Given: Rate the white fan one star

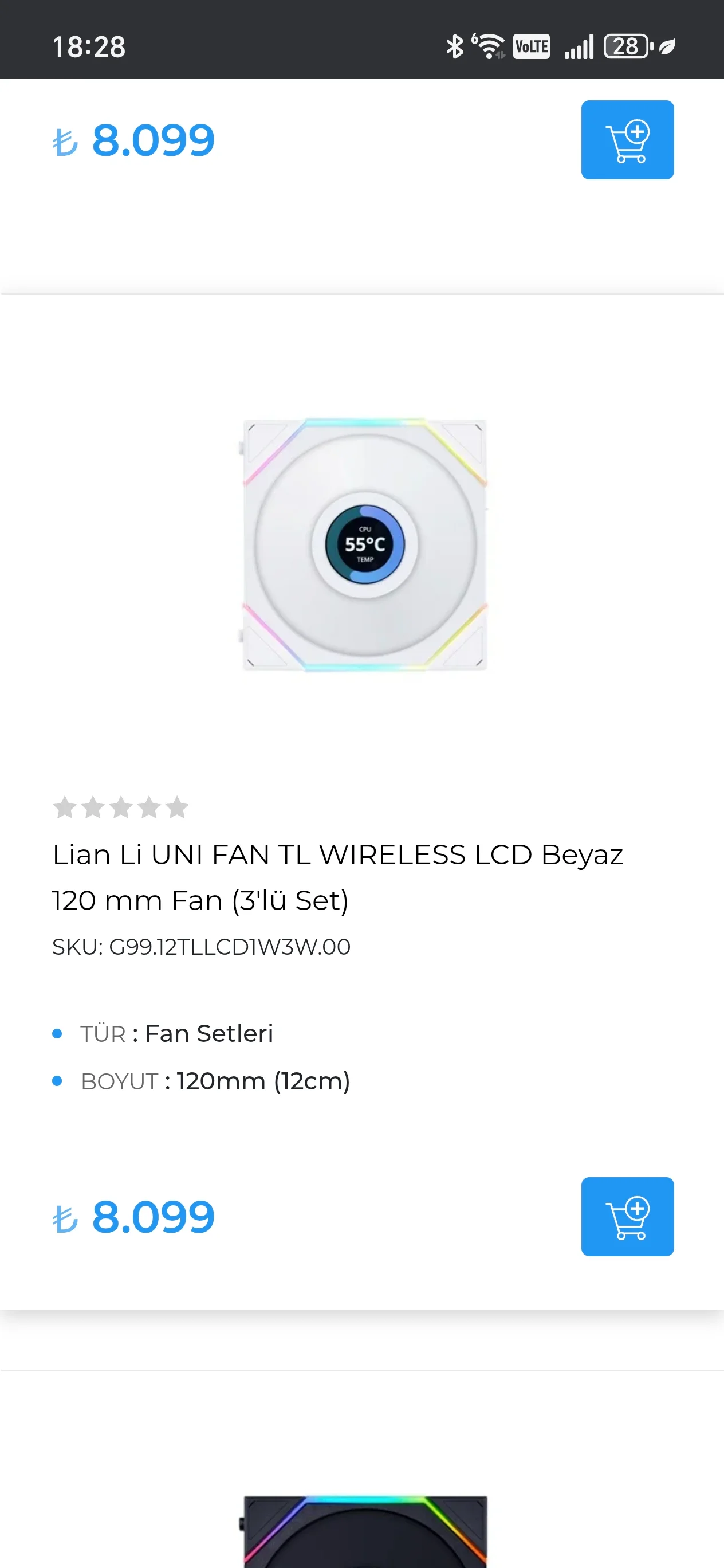Looking at the screenshot, I should pyautogui.click(x=65, y=807).
